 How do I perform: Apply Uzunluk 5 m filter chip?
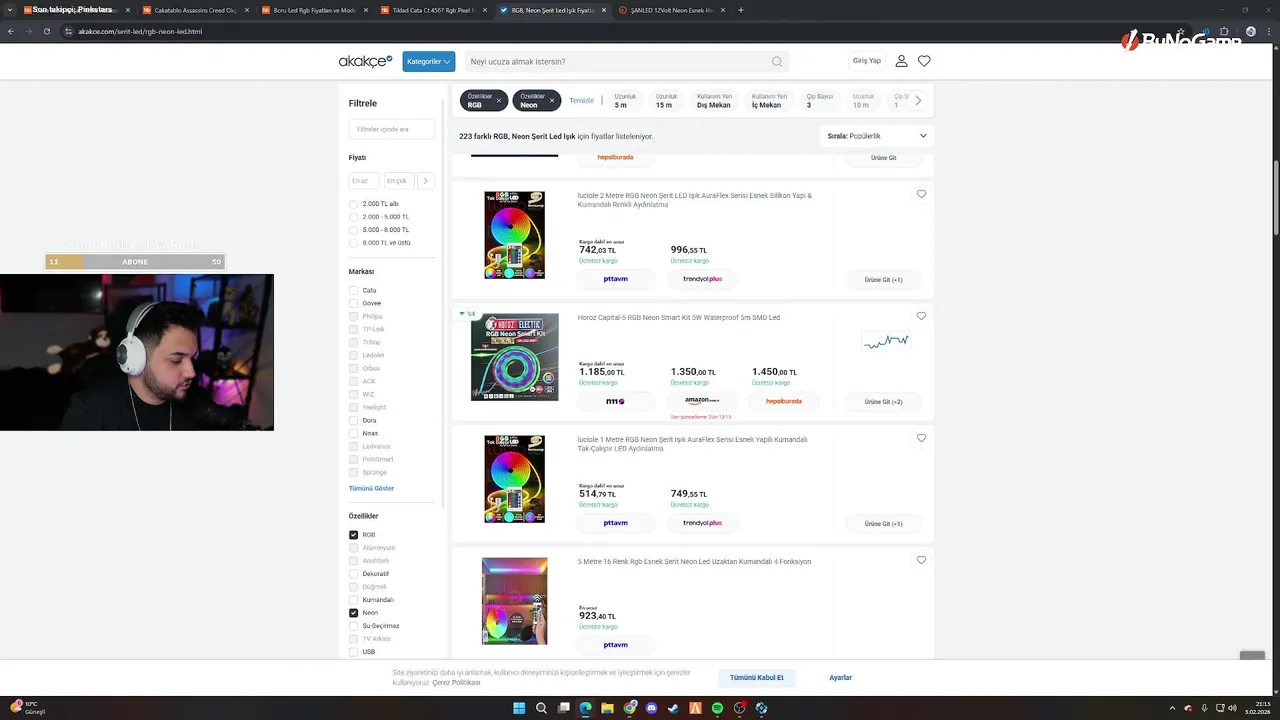tap(625, 100)
